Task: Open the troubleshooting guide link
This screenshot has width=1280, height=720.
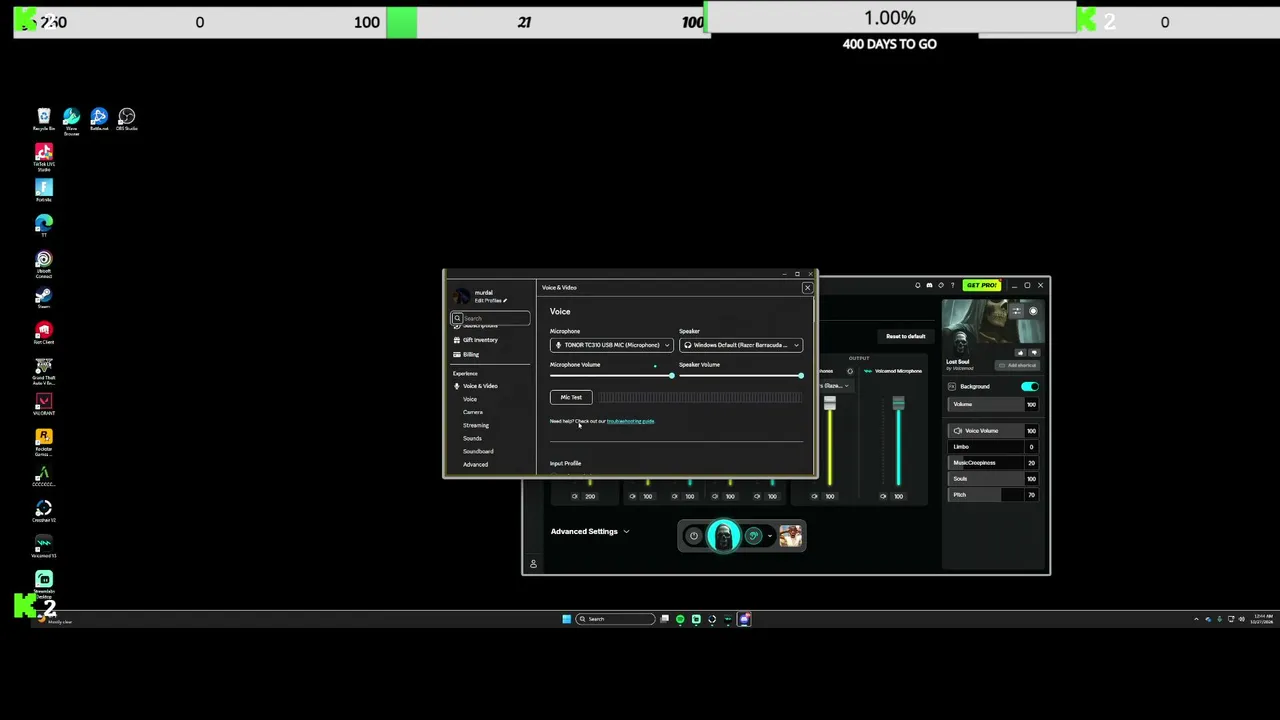Action: click(630, 421)
